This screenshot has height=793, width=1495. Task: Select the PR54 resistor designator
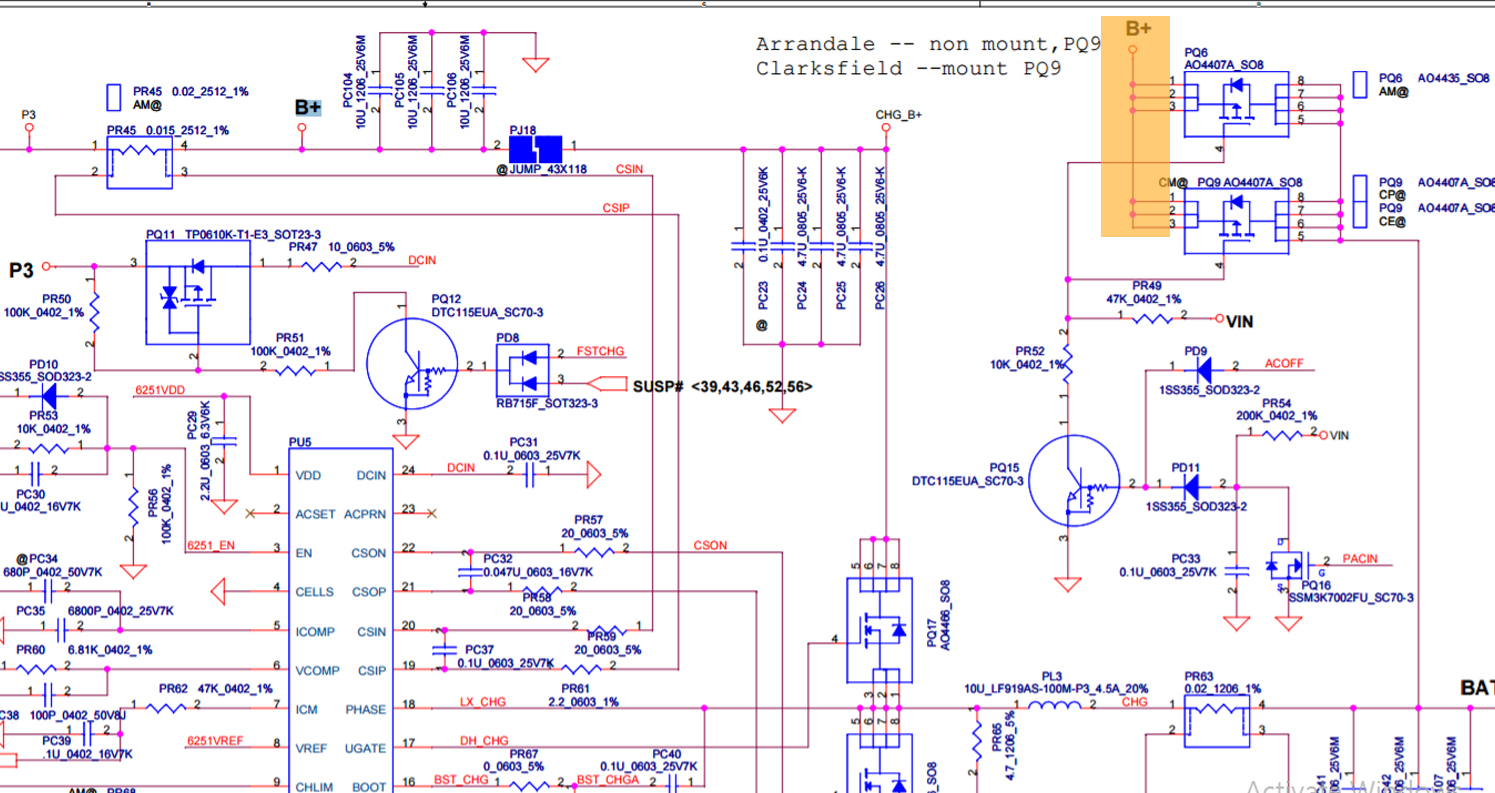coord(1277,403)
